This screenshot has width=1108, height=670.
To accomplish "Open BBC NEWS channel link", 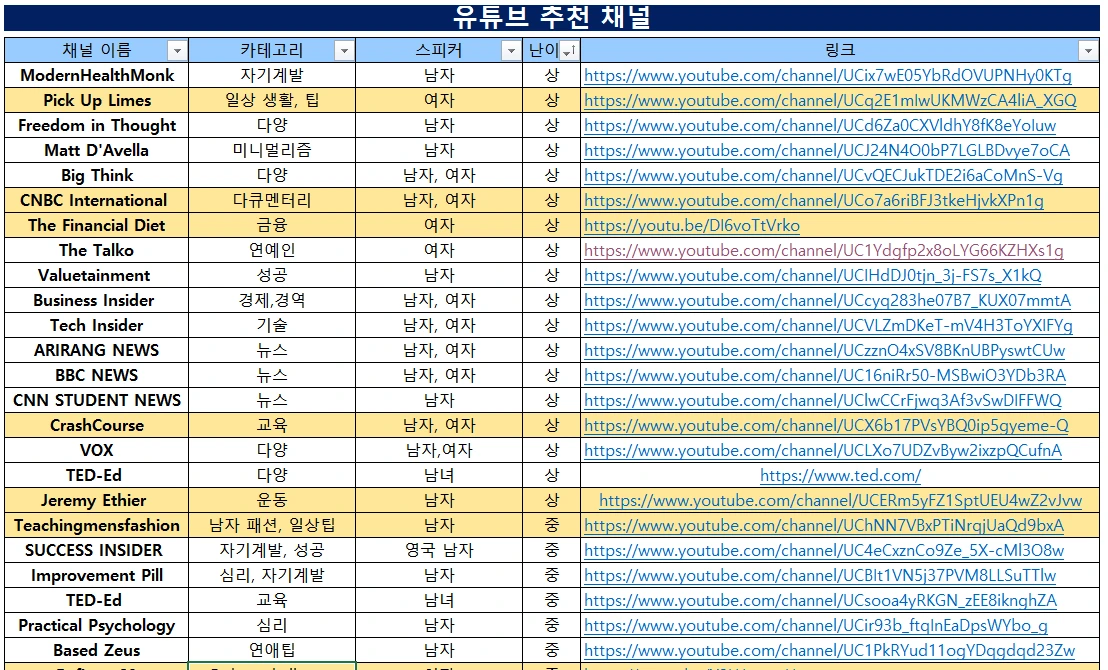I will click(825, 375).
